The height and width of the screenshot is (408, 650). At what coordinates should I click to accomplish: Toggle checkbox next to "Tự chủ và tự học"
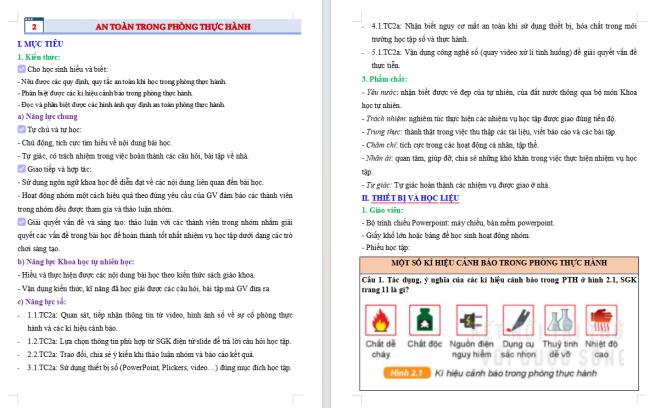click(22, 129)
